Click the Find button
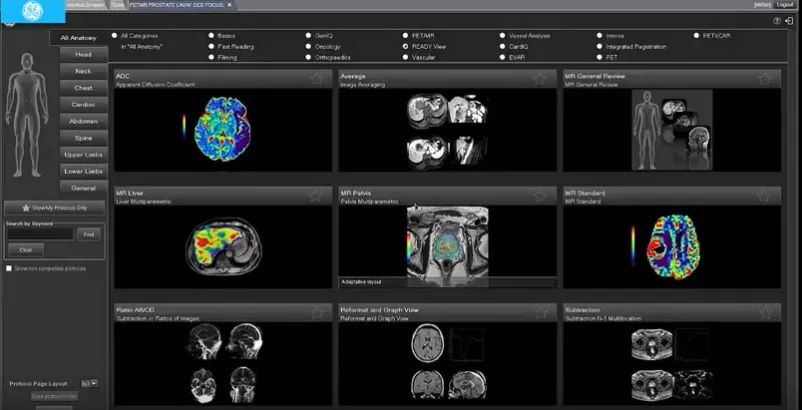 pyautogui.click(x=89, y=234)
